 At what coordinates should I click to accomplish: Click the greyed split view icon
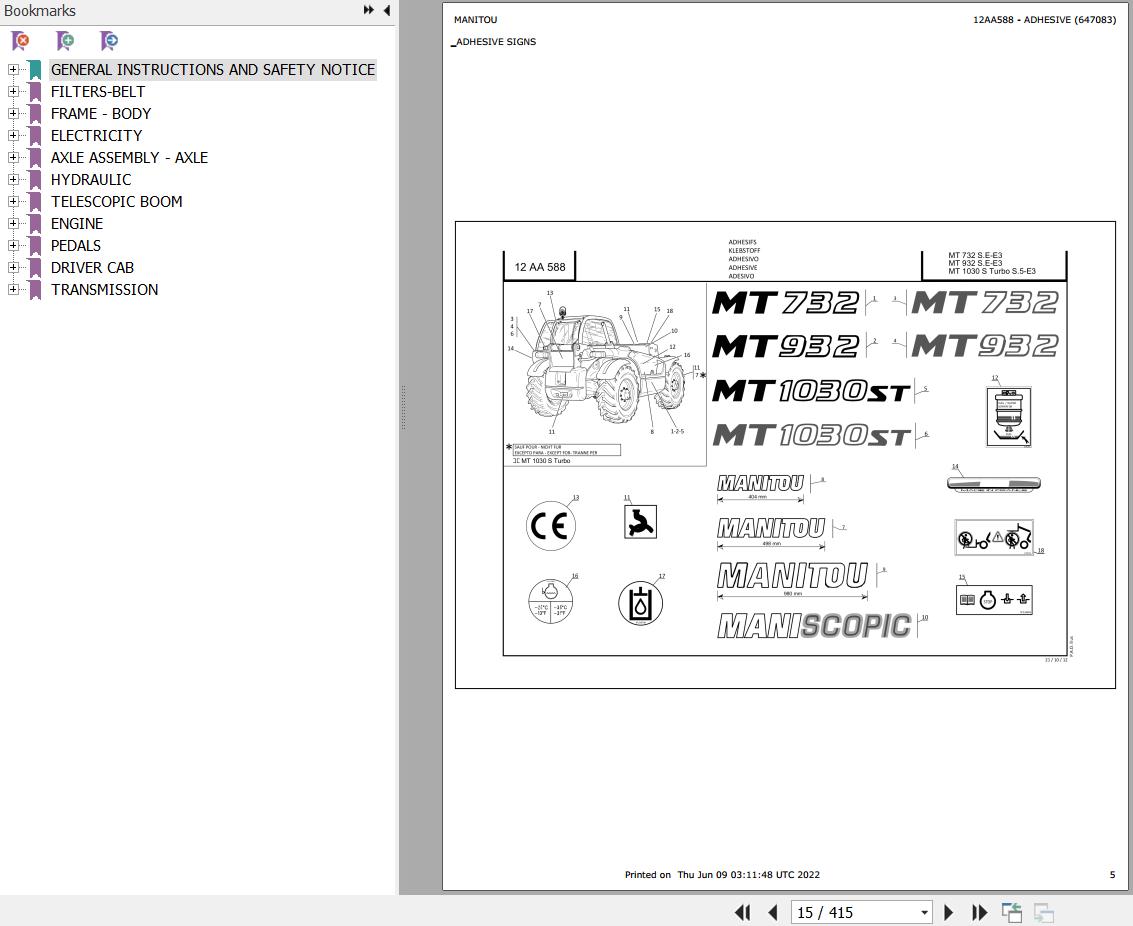click(1043, 912)
